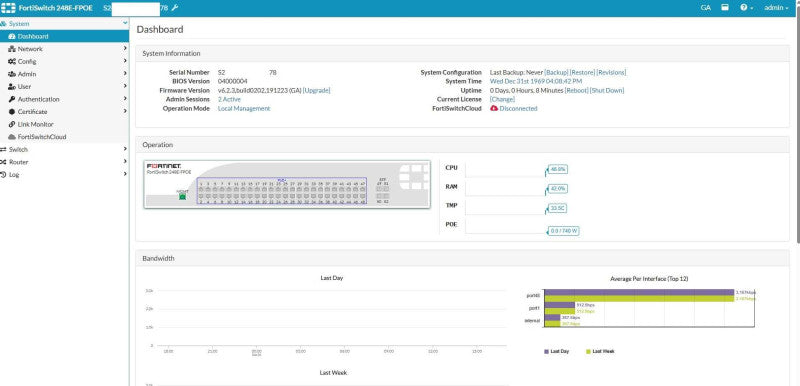Click the GA label in header
Viewport: 800px width, 386px height.
coord(706,8)
